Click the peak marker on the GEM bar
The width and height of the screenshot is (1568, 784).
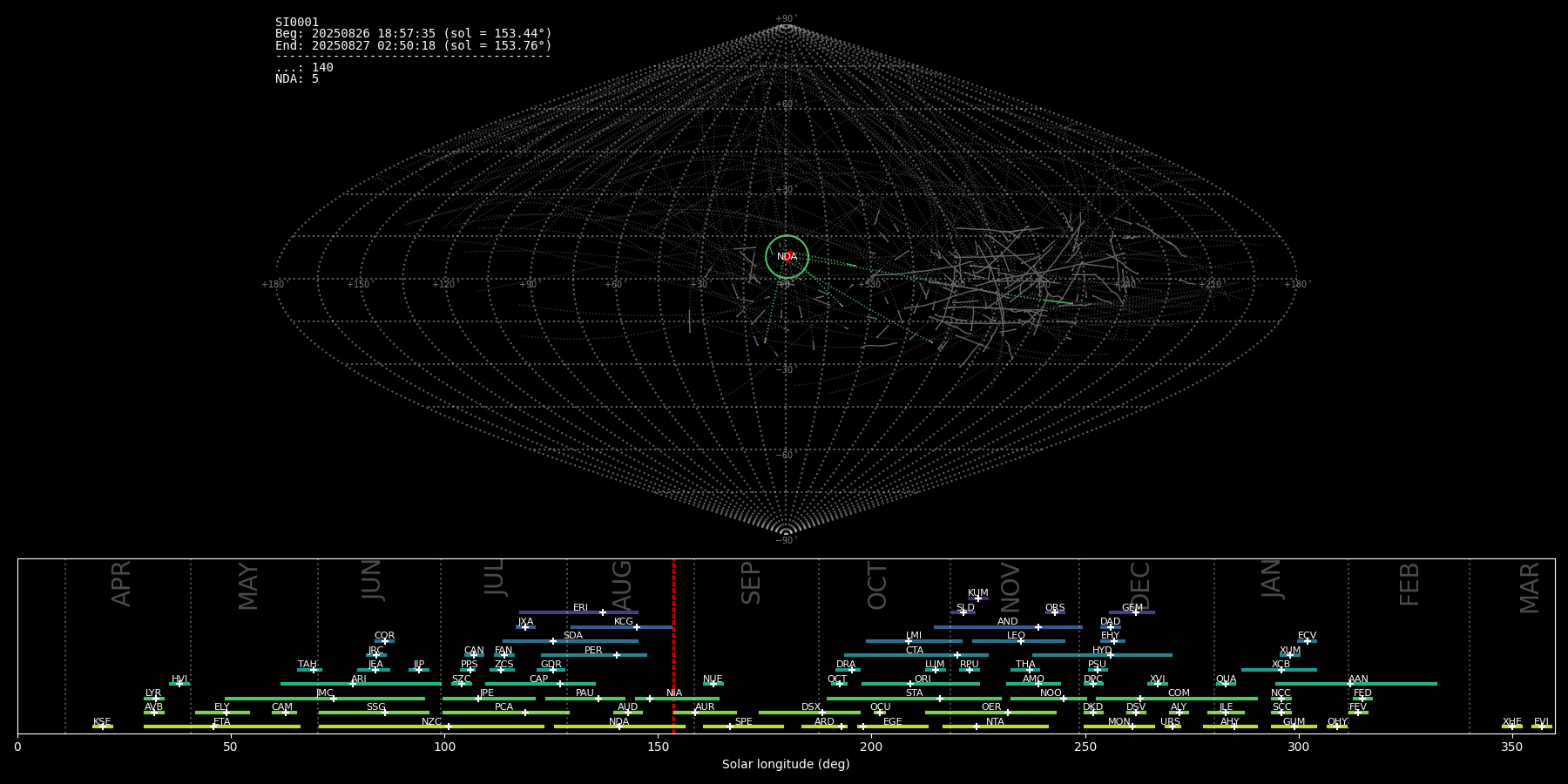click(1136, 612)
